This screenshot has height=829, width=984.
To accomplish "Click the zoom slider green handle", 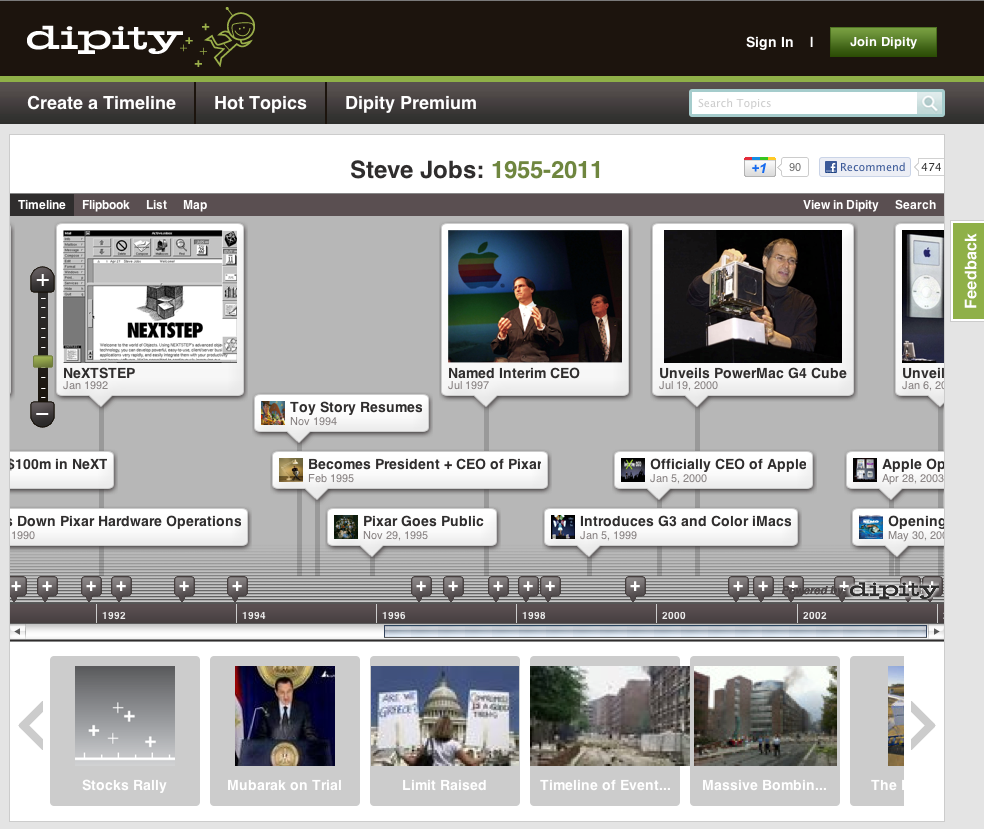I will pos(43,361).
